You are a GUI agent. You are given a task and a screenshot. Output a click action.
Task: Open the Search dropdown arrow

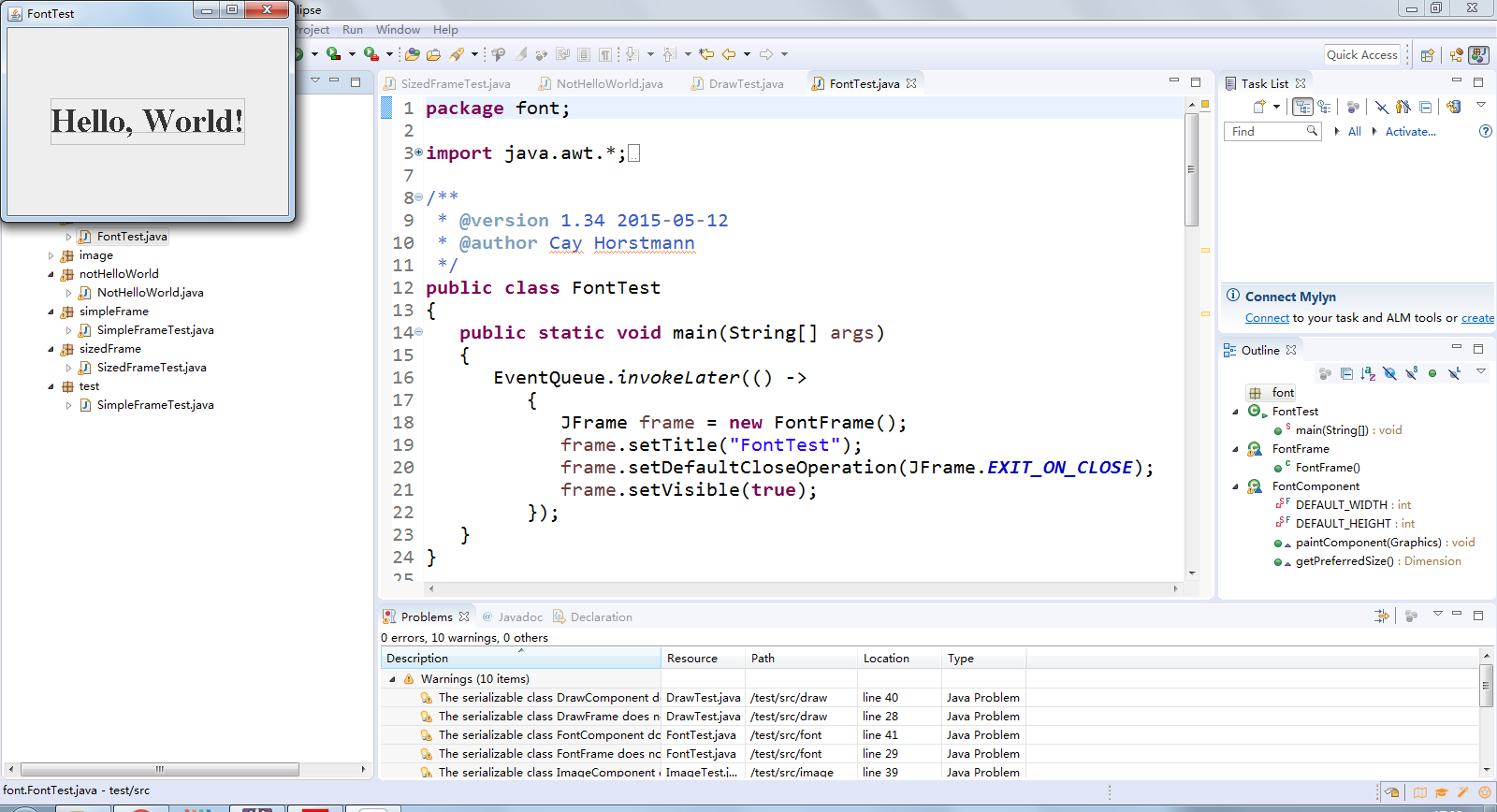(474, 54)
